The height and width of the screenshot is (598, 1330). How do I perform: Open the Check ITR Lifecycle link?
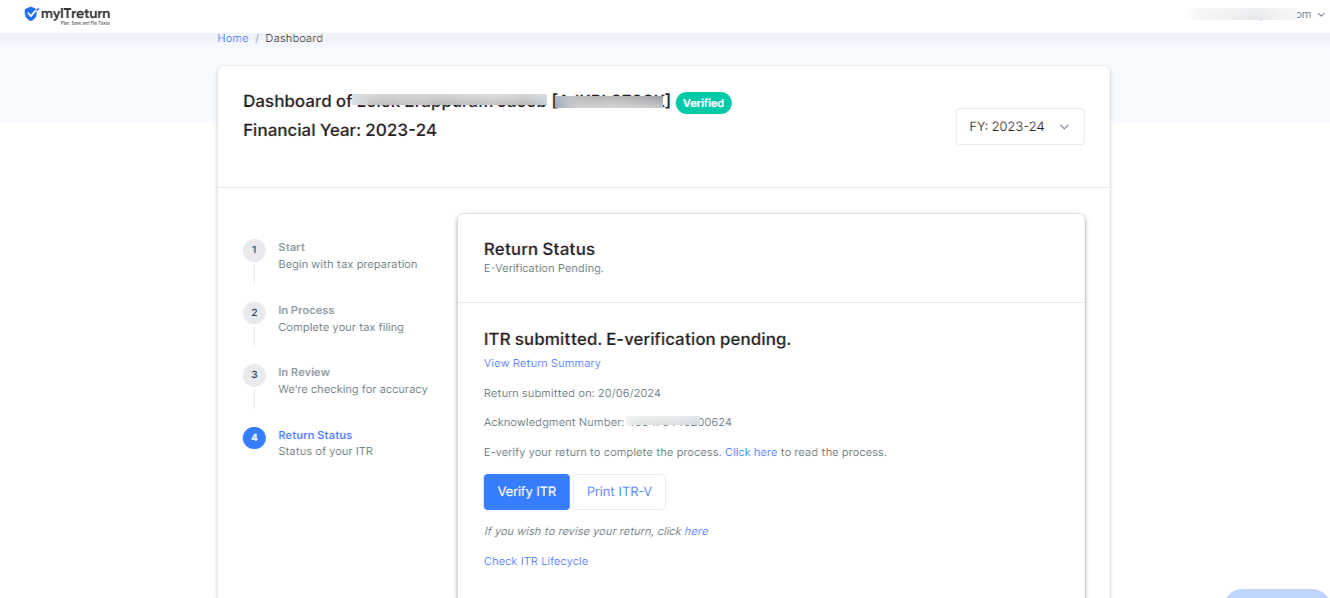[x=536, y=560]
